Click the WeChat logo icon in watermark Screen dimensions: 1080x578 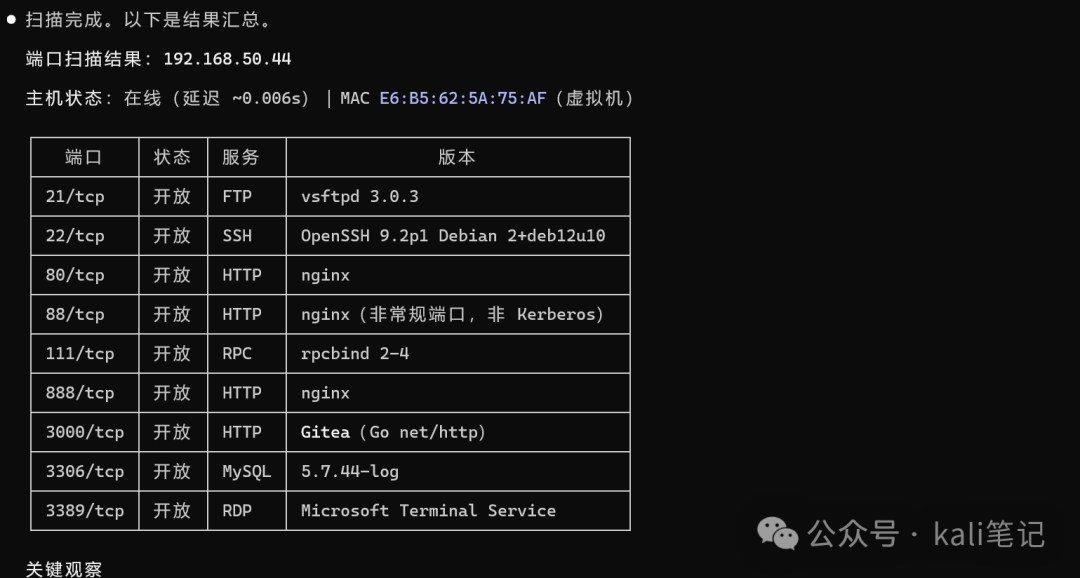tap(778, 533)
